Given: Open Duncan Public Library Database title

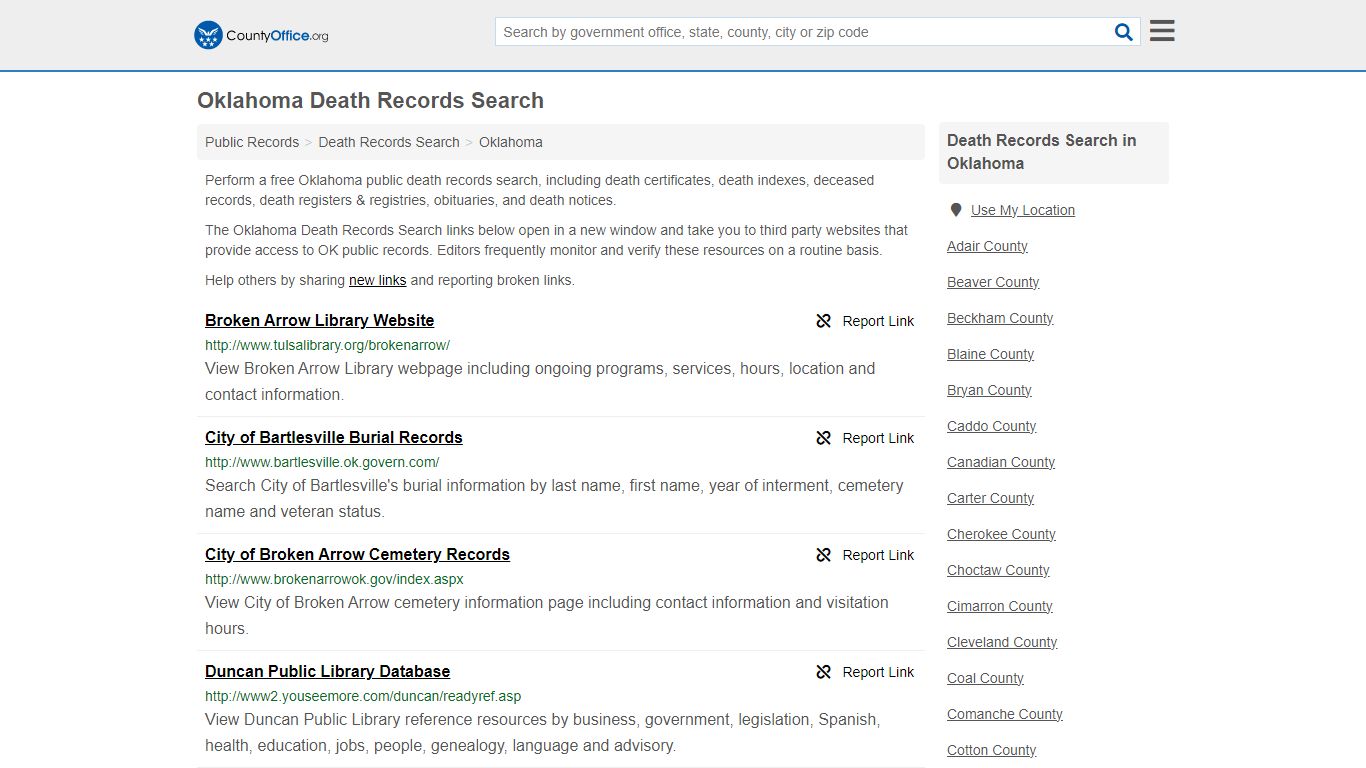Looking at the screenshot, I should (327, 671).
